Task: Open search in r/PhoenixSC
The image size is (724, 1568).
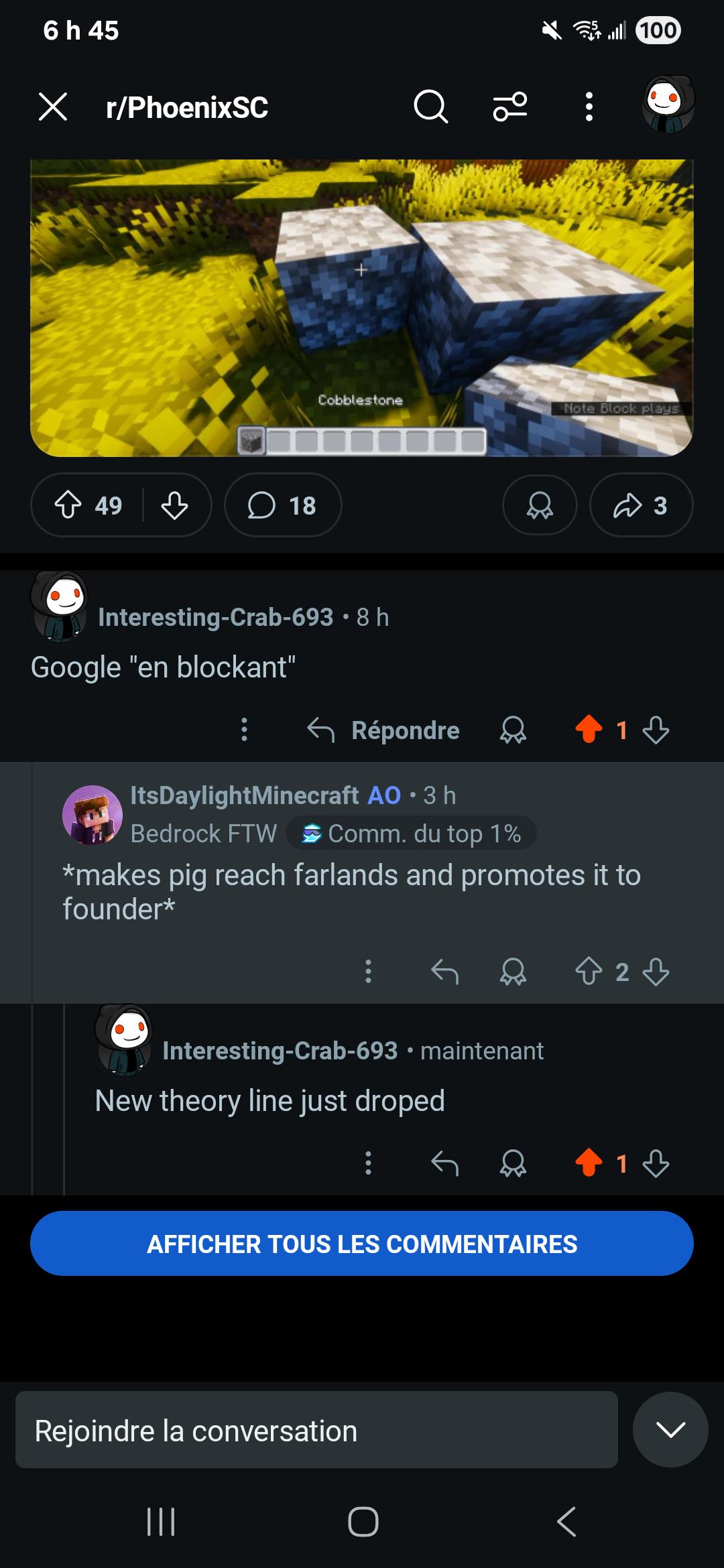Action: click(430, 107)
